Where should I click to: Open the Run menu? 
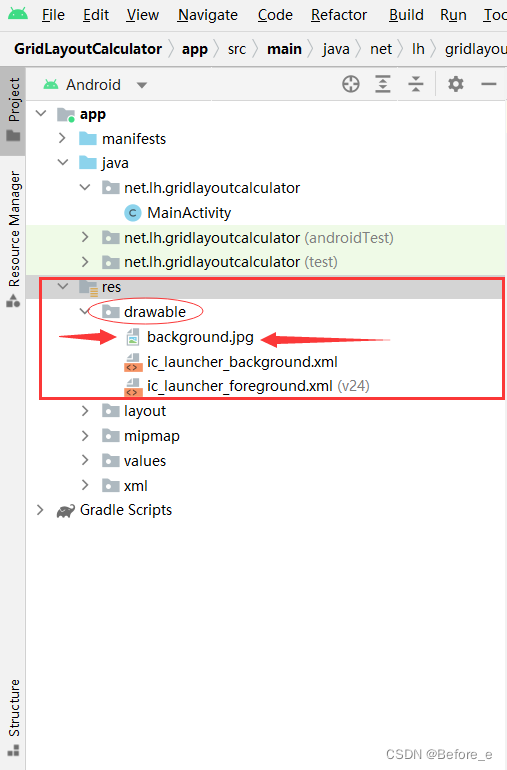coord(453,15)
